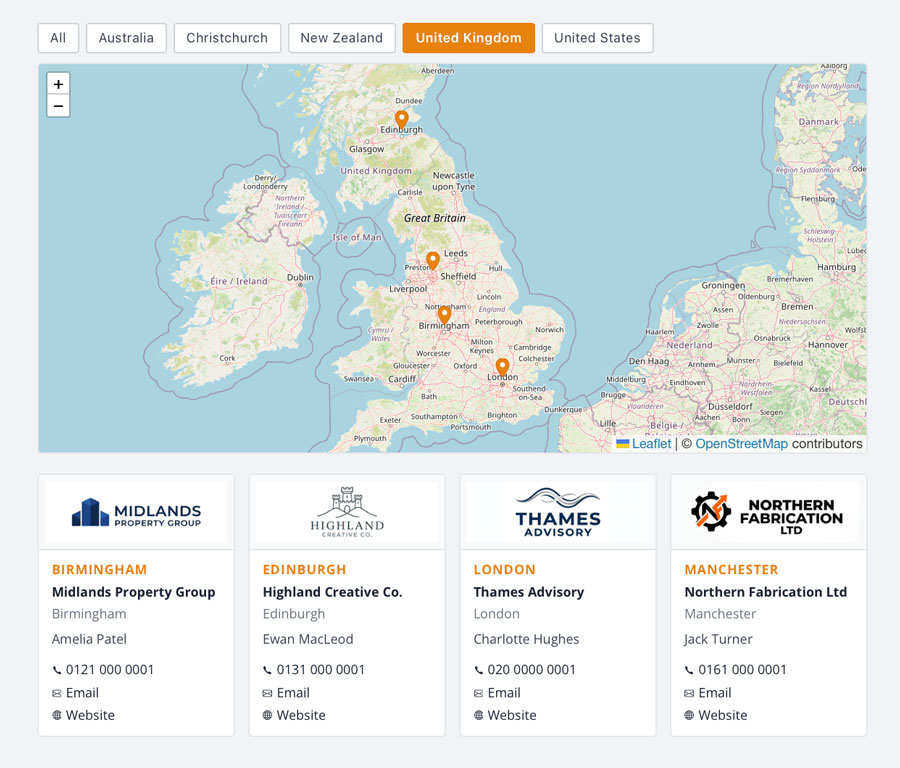The width and height of the screenshot is (900, 768).
Task: Click the Birmingham map pin marker
Action: pyautogui.click(x=444, y=314)
